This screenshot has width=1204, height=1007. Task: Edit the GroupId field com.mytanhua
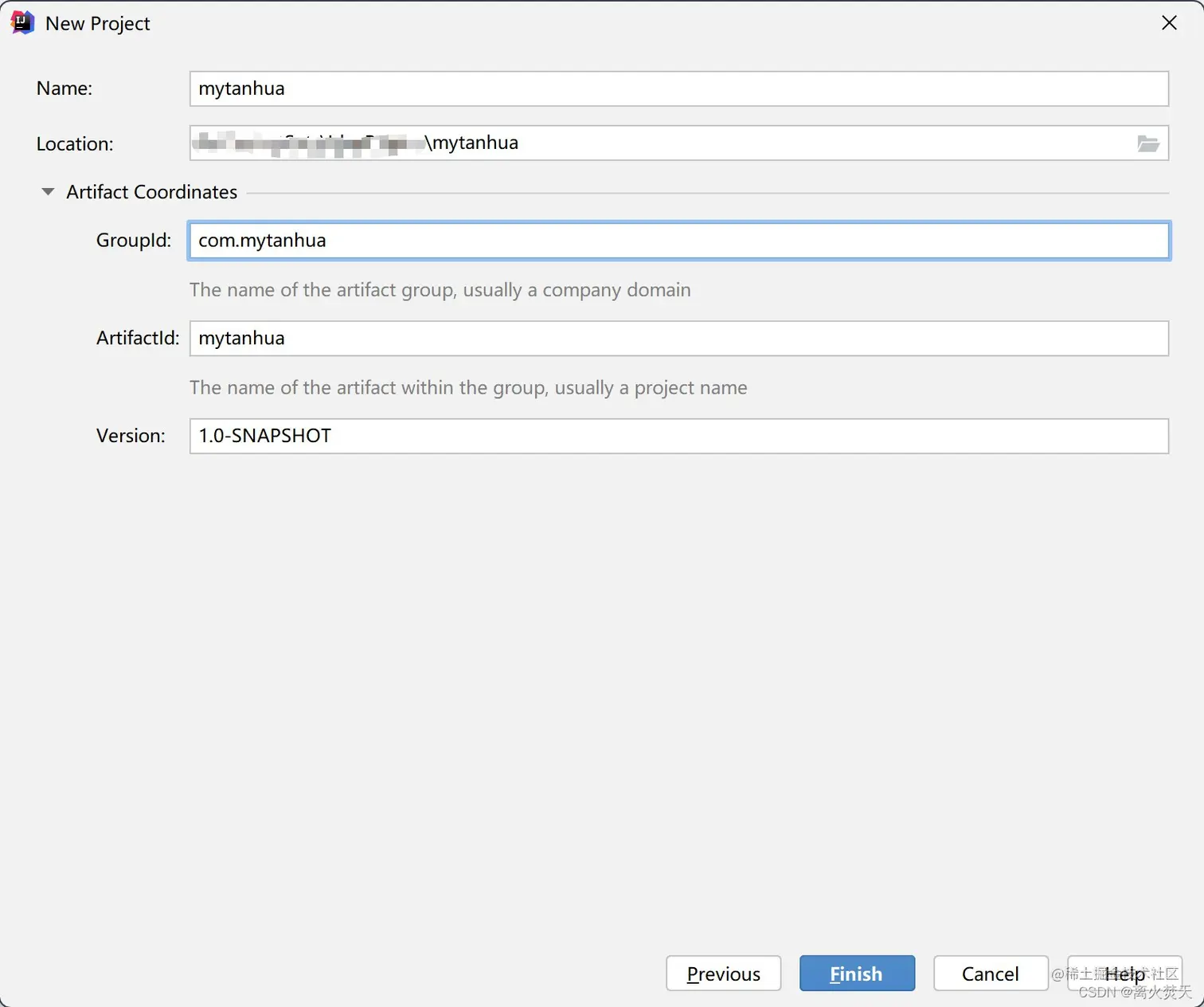point(679,241)
